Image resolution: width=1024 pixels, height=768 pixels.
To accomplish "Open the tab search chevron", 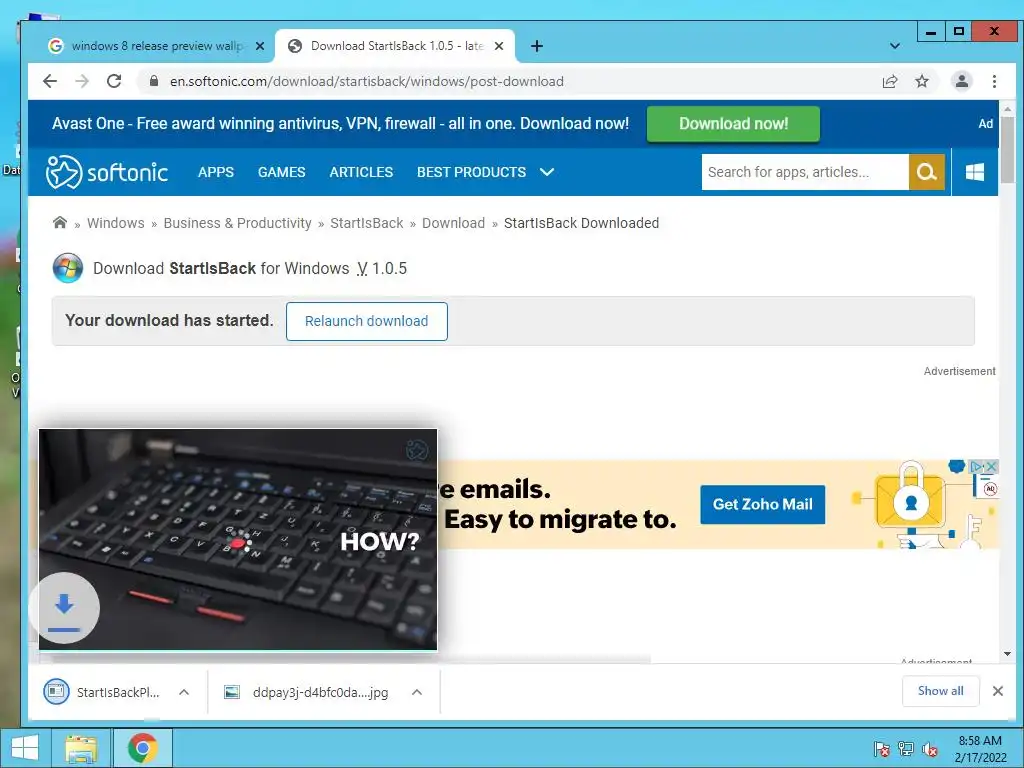I will [895, 46].
